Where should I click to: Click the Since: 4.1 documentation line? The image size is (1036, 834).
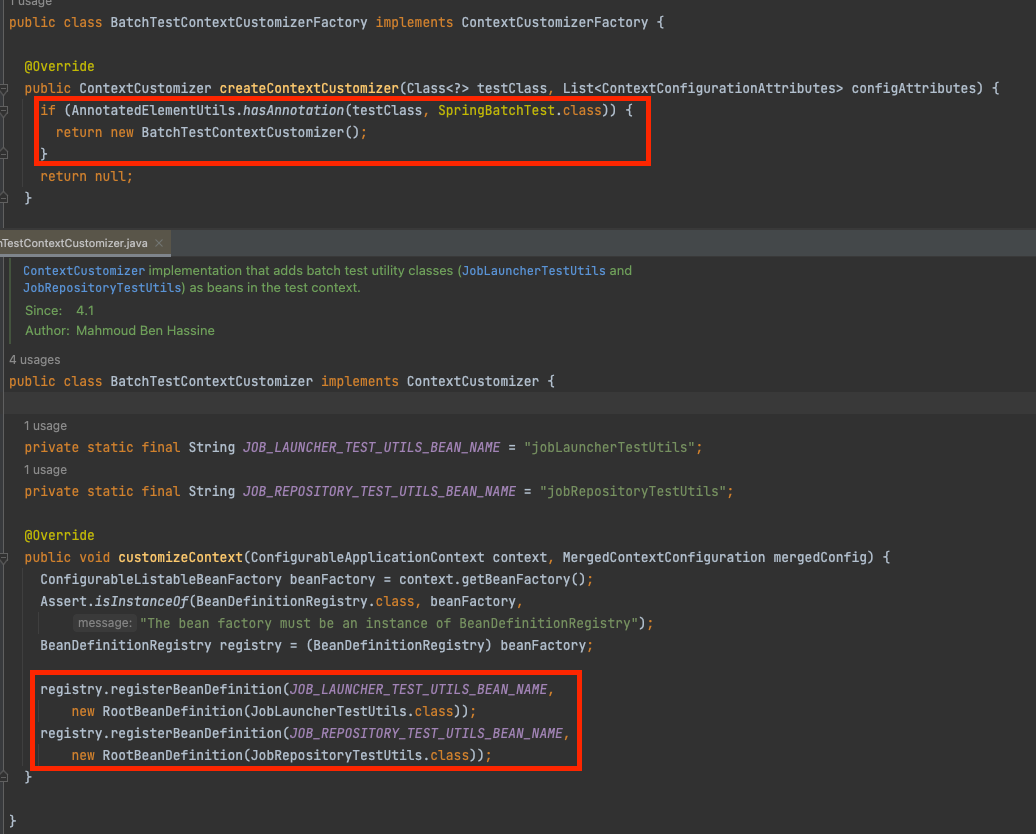click(x=59, y=311)
